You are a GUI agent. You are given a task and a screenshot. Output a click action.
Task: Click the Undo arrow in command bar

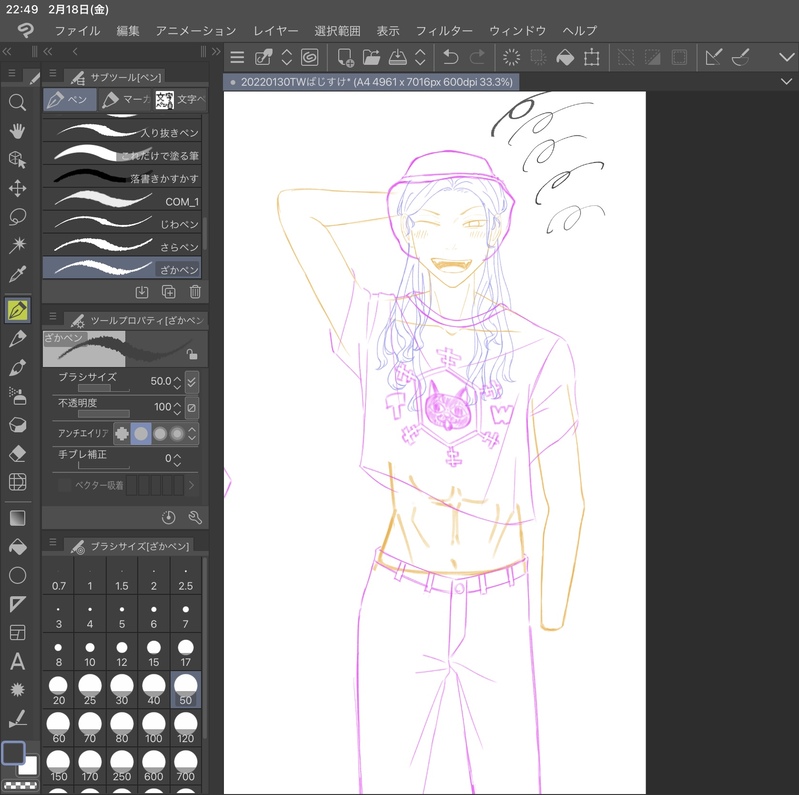coord(450,57)
